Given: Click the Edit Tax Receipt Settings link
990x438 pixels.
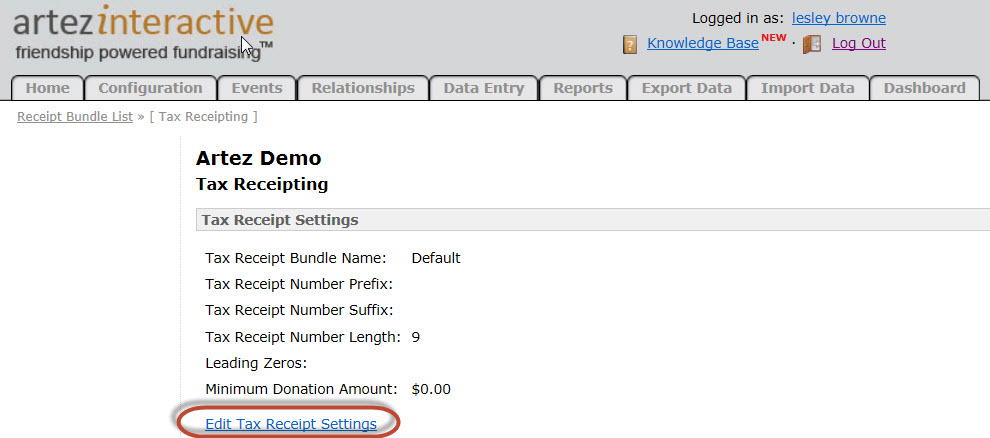Looking at the screenshot, I should click(x=290, y=424).
